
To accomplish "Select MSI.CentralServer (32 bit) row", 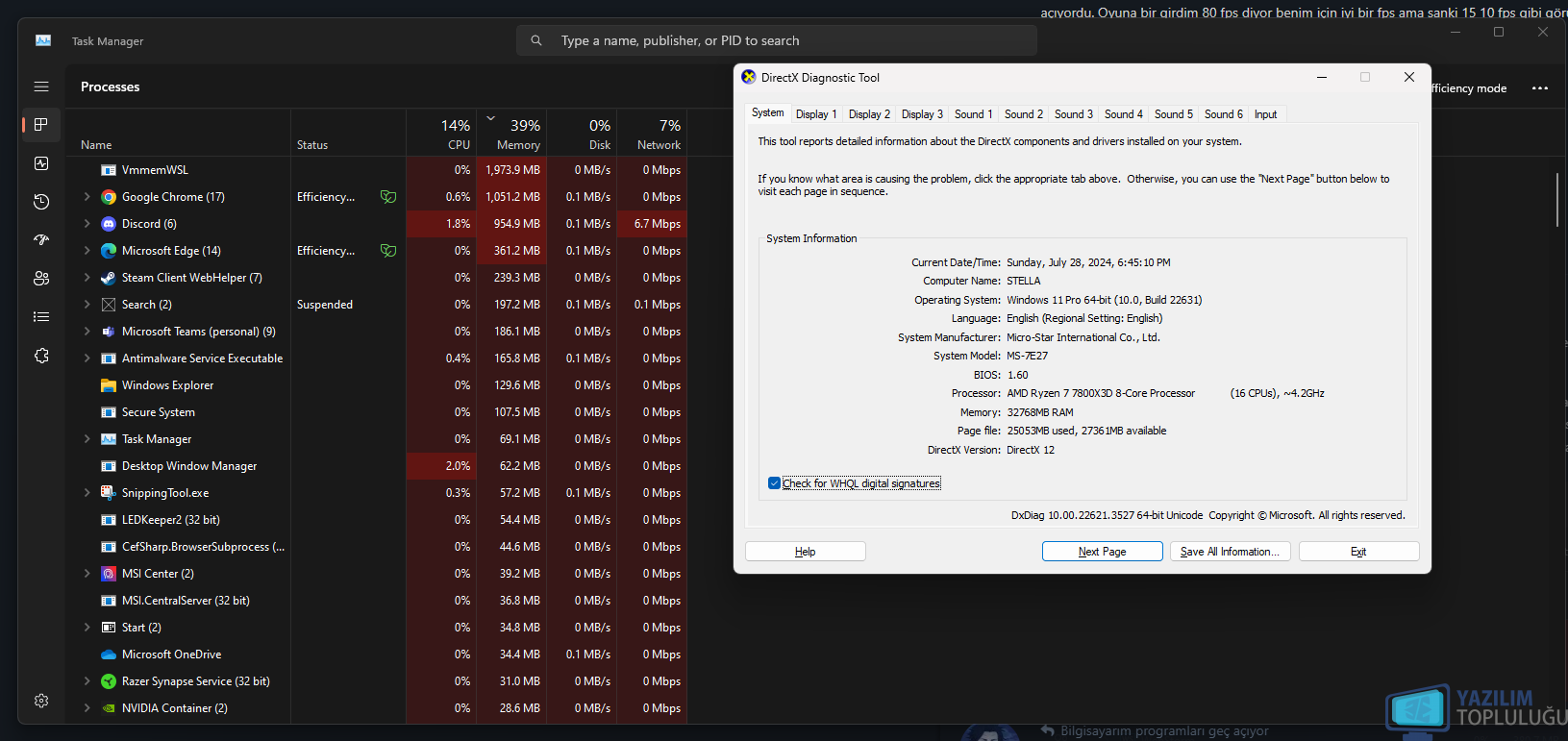I will [x=376, y=601].
